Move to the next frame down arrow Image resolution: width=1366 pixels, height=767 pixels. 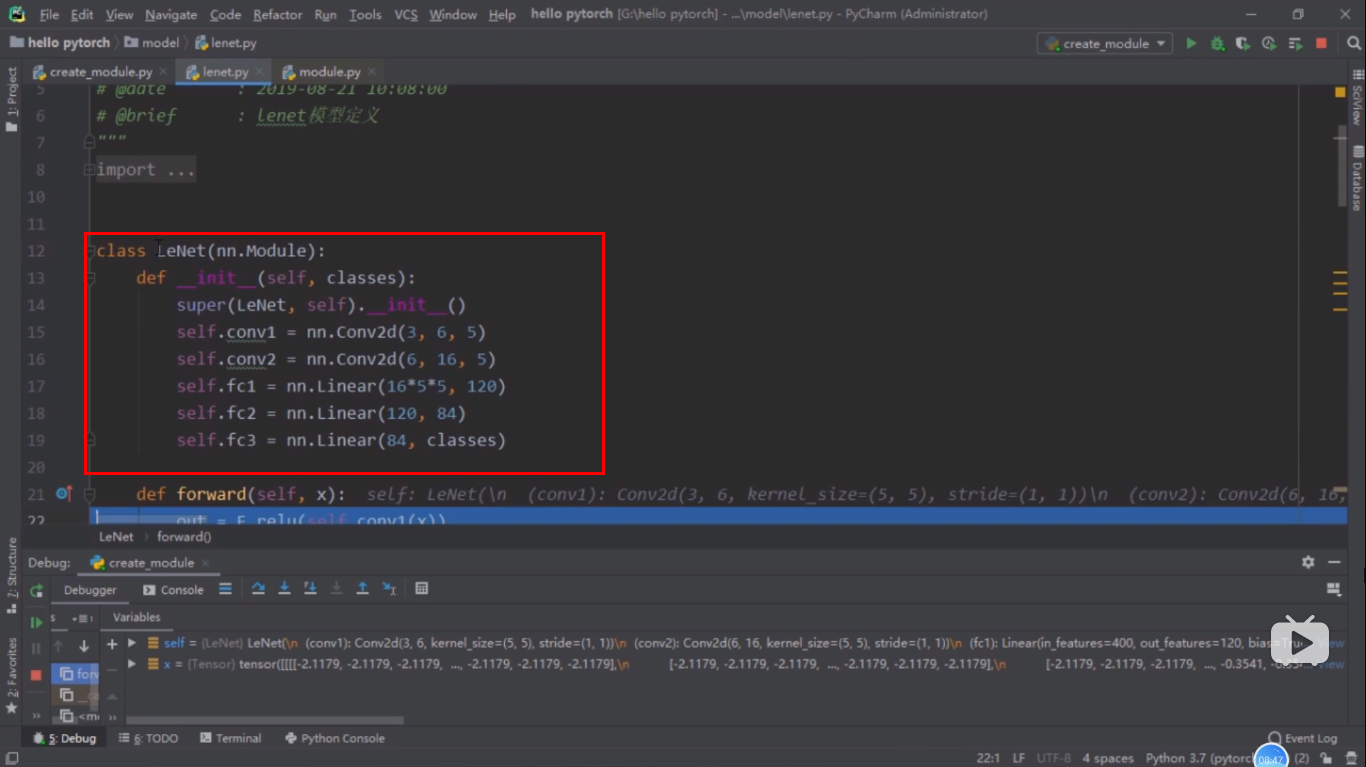tap(84, 646)
